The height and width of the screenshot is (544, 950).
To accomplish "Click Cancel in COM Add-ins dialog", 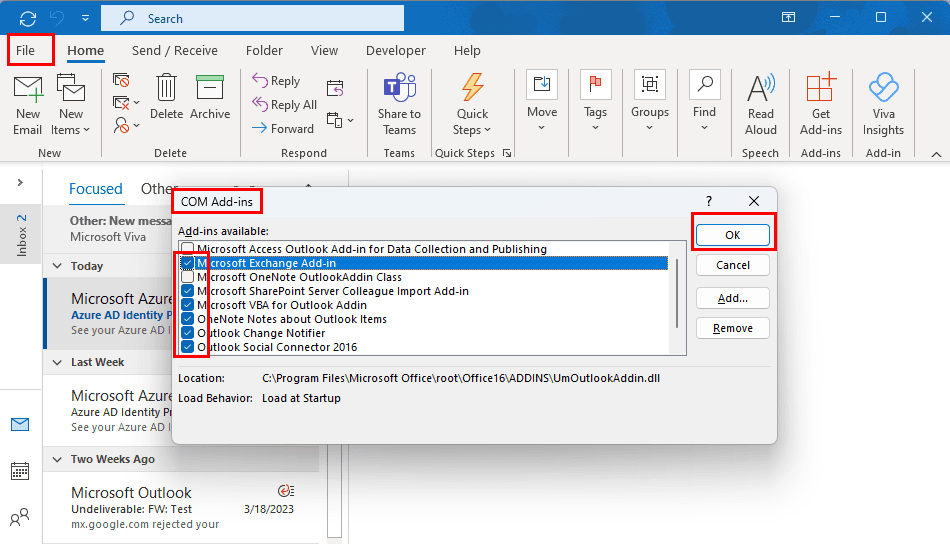I will pos(732,265).
